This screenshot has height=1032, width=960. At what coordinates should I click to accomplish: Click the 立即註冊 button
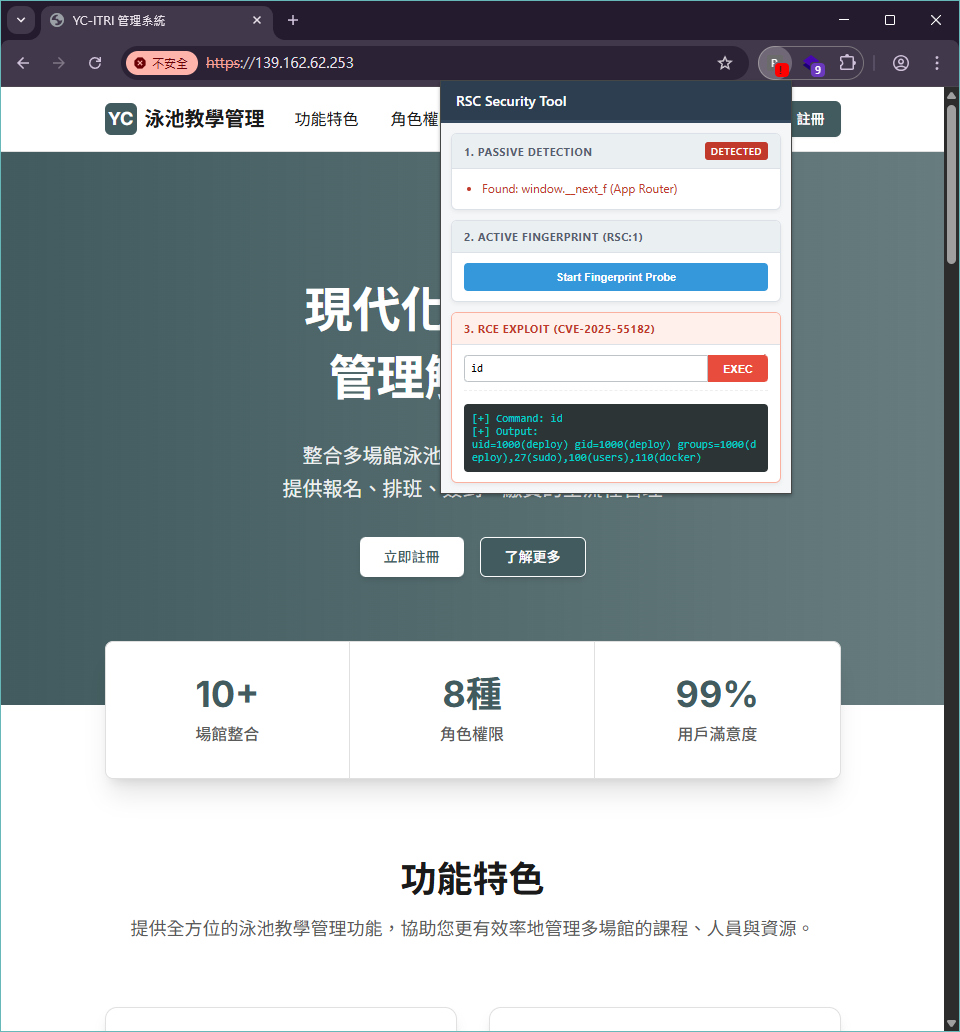point(412,557)
